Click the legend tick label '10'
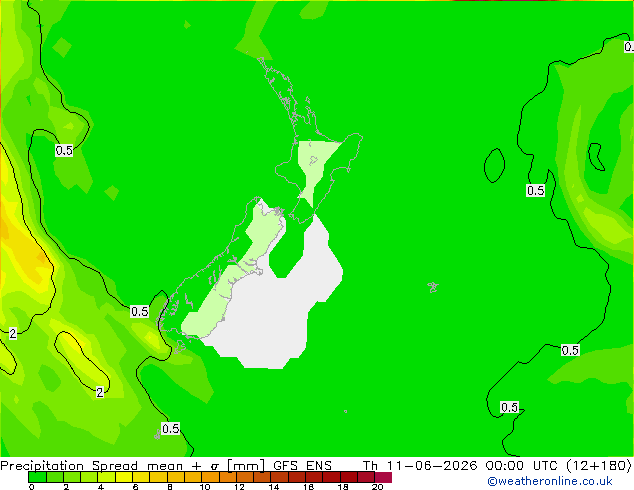The image size is (634, 490). coord(205,486)
